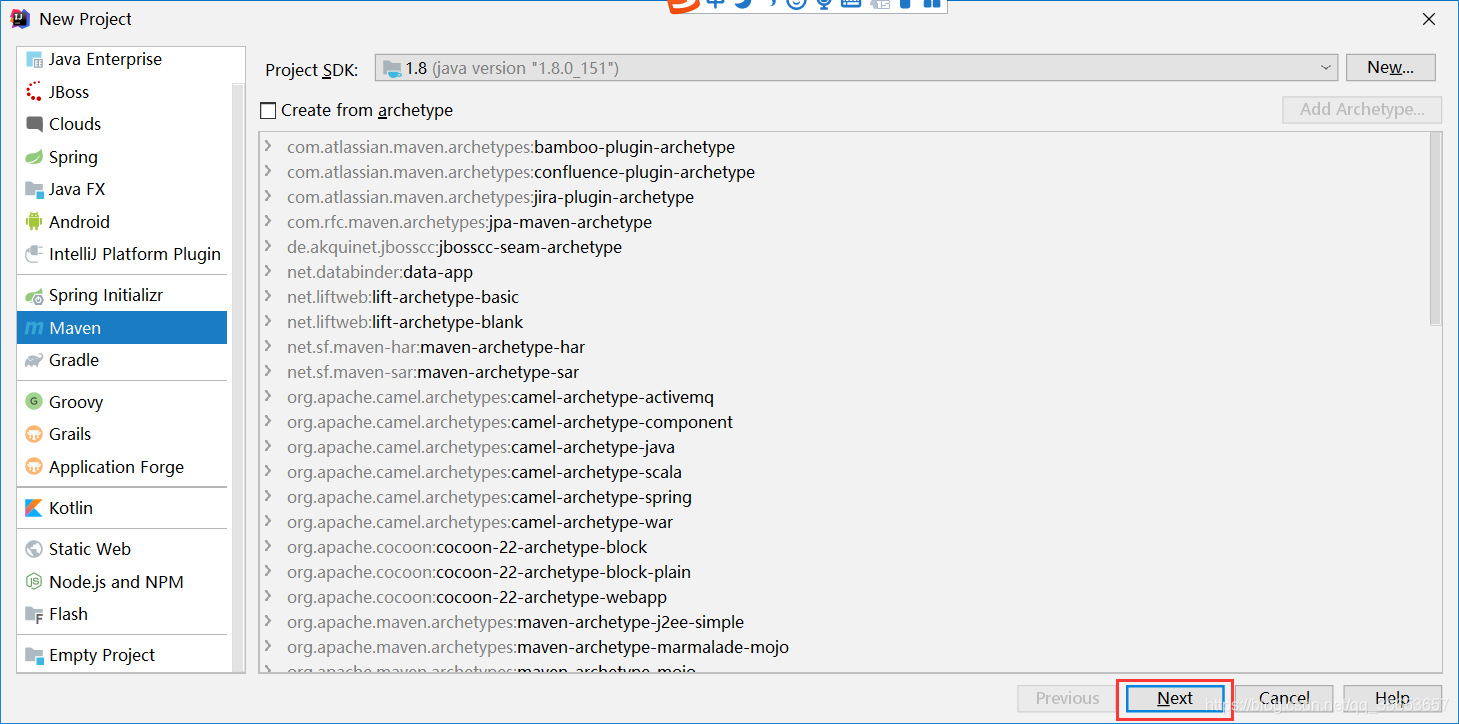This screenshot has height=724, width=1459.
Task: Select maven-archetype-sar row
Action: click(843, 372)
